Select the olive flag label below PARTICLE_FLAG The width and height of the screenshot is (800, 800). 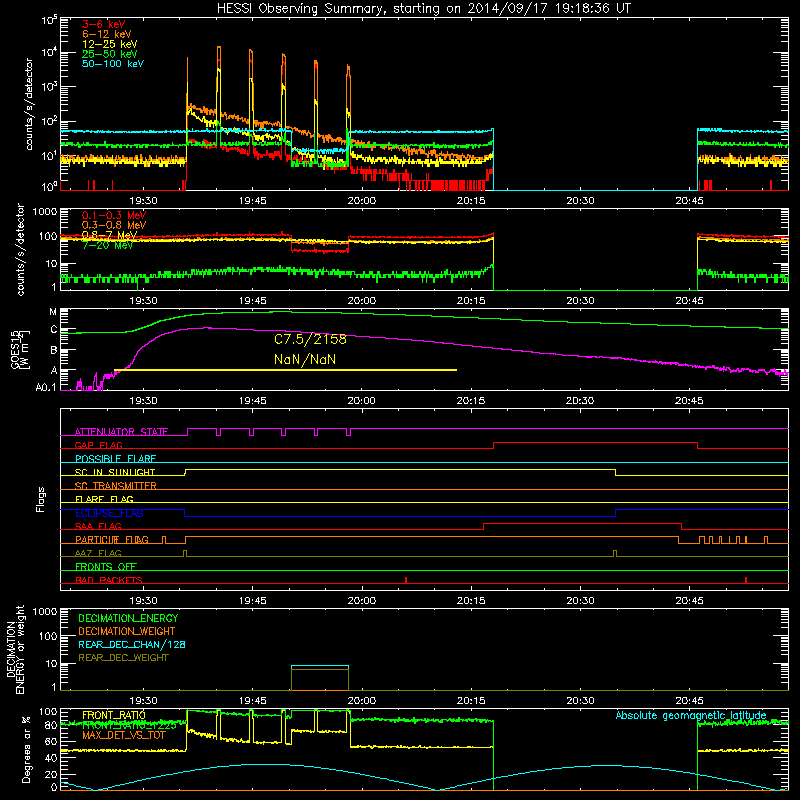(98, 553)
